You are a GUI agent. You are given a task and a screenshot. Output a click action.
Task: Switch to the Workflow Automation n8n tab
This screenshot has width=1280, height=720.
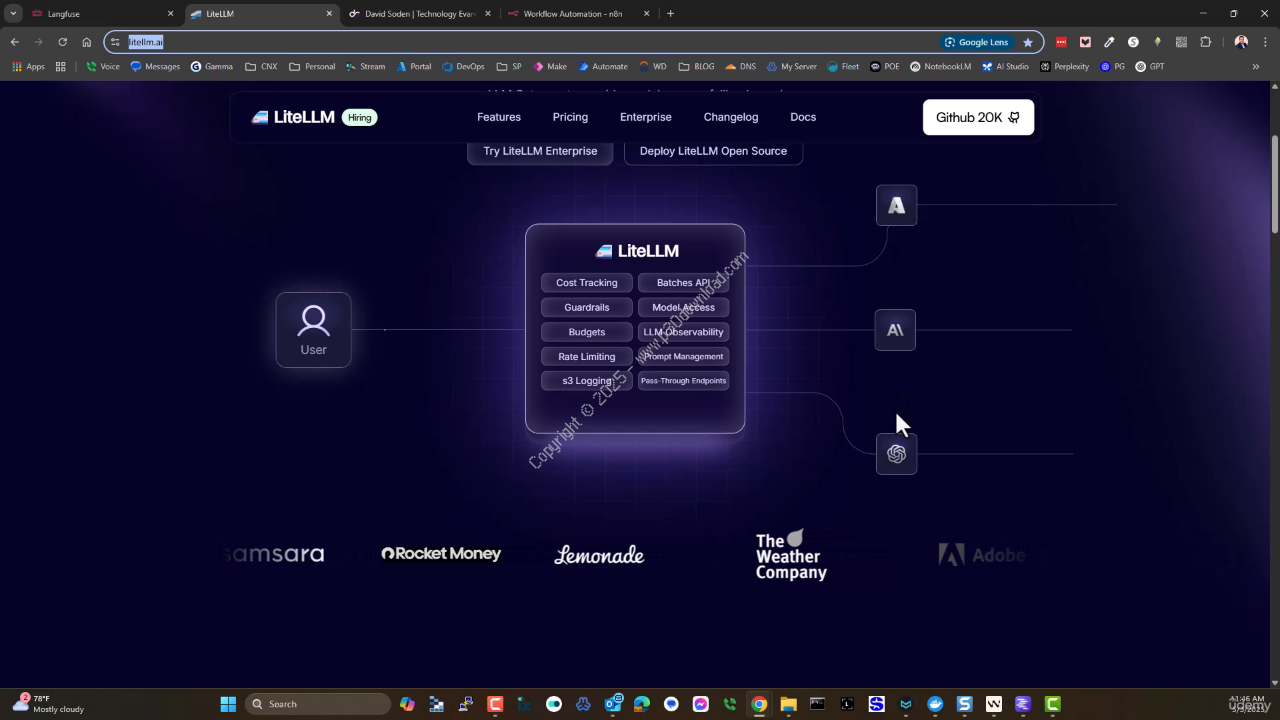[x=579, y=14]
